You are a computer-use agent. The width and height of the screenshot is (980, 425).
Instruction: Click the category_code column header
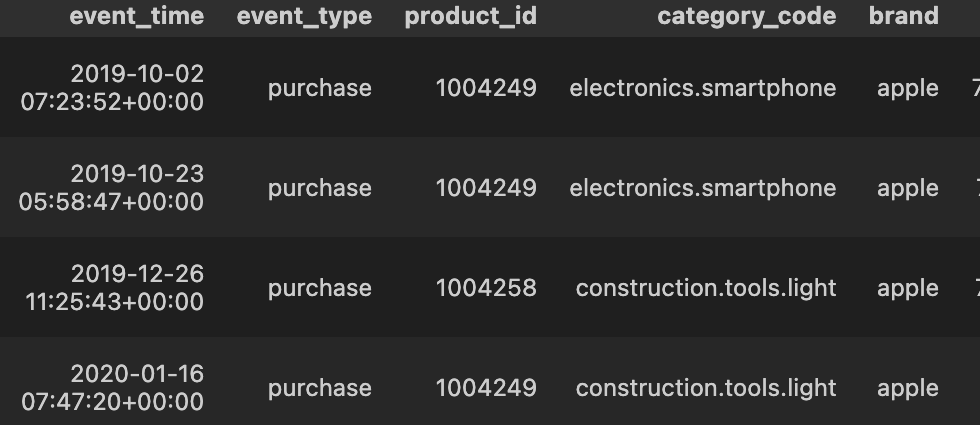[x=747, y=17]
